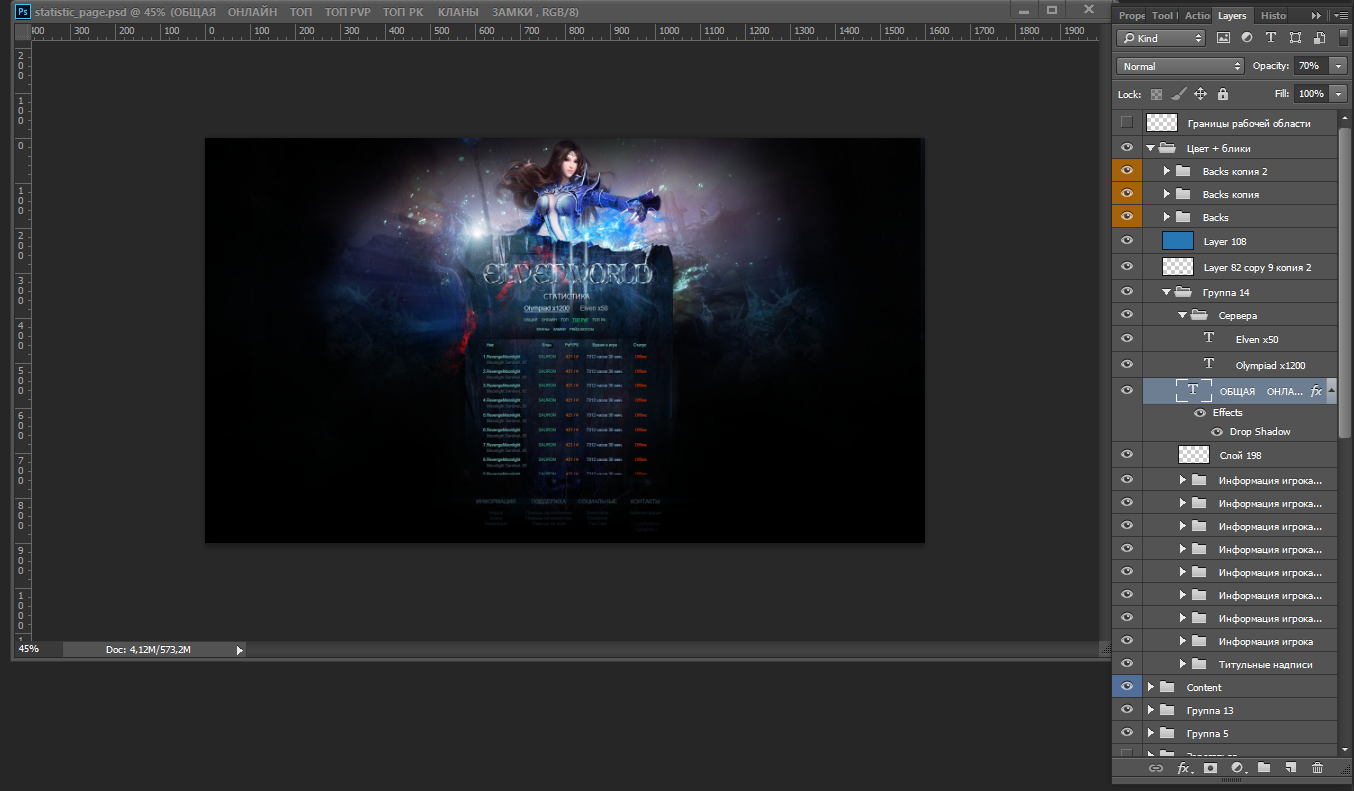This screenshot has height=791, width=1354.
Task: Show the Границы рабочей области layer
Action: tap(1127, 122)
